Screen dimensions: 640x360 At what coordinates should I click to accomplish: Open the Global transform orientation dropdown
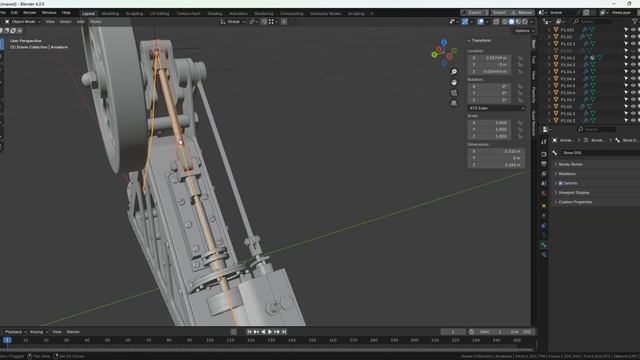(233, 22)
